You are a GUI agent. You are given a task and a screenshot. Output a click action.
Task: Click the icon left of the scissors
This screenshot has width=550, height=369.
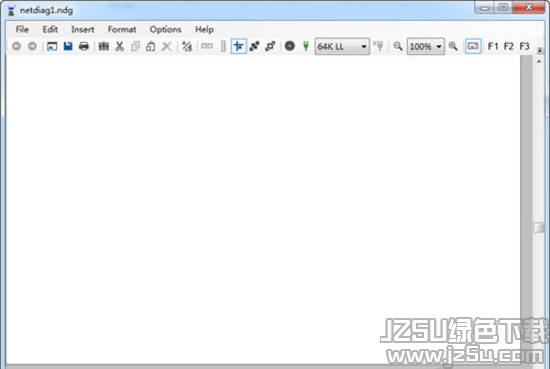[103, 46]
